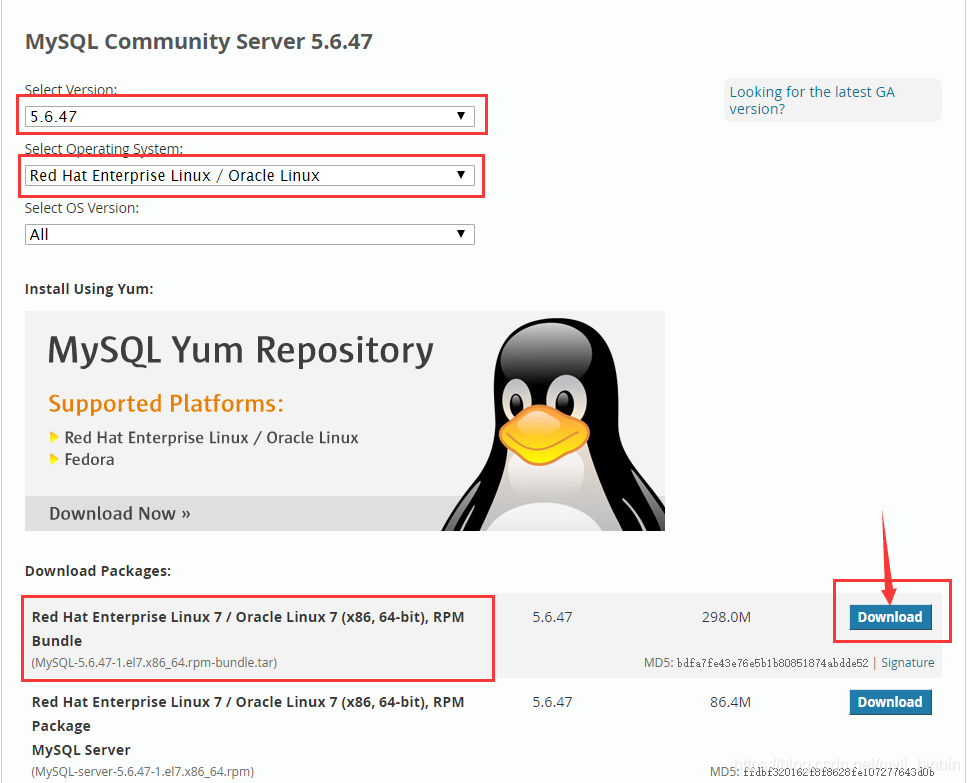
Task: Click the 'Supported Platforms:' banner text
Action: [x=166, y=404]
